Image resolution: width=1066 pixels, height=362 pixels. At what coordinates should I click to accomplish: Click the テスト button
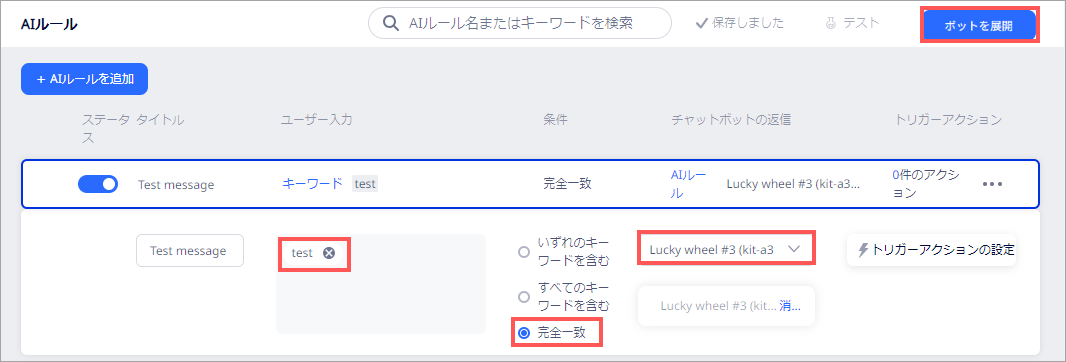coord(853,23)
